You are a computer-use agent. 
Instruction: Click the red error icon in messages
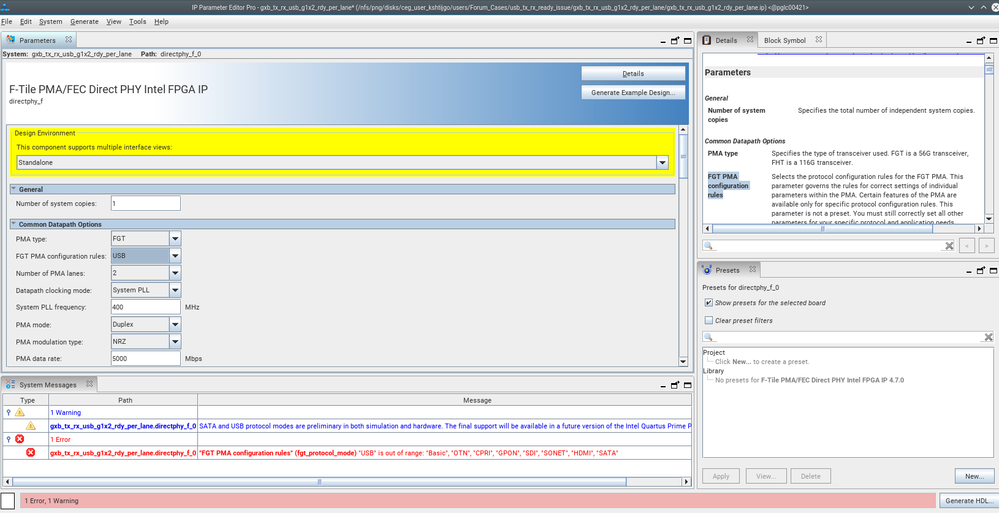(30, 453)
